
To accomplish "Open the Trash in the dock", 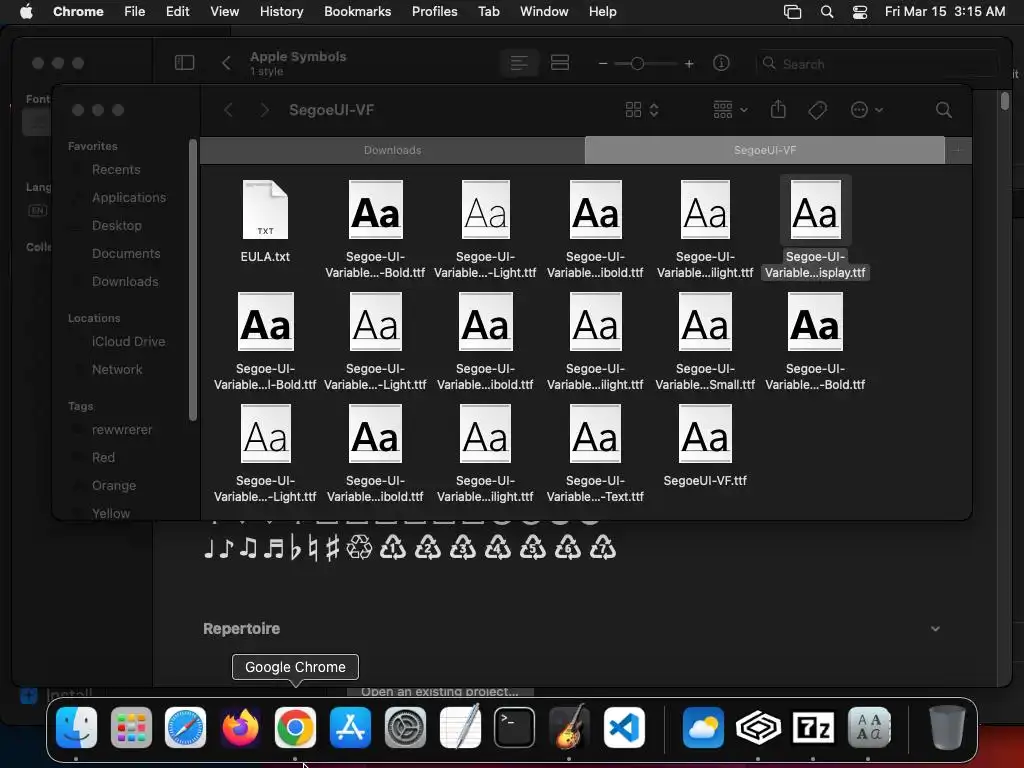I will click(x=947, y=728).
